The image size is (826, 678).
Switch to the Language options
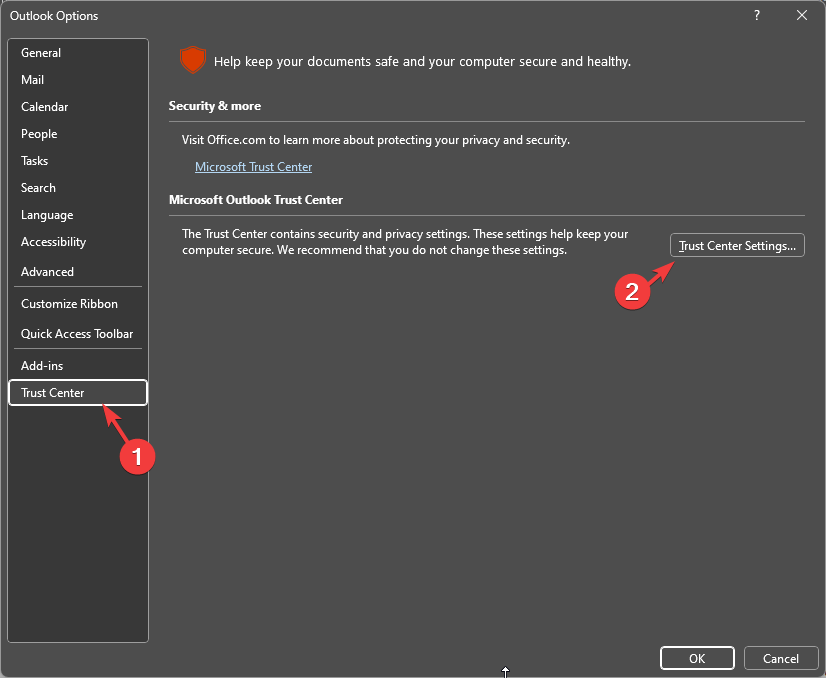(x=77, y=215)
